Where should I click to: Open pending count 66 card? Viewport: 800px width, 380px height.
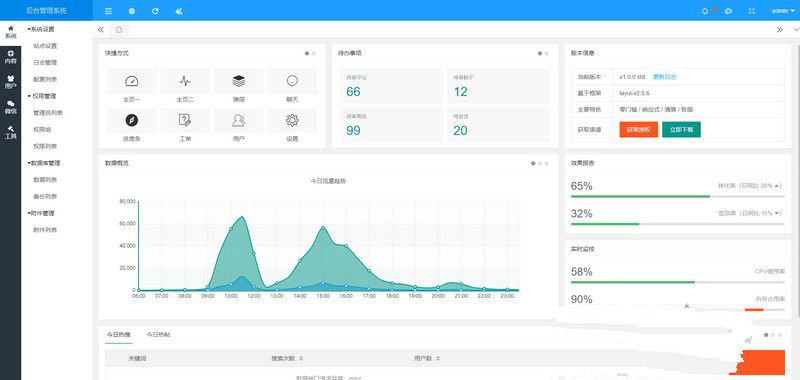click(x=391, y=86)
